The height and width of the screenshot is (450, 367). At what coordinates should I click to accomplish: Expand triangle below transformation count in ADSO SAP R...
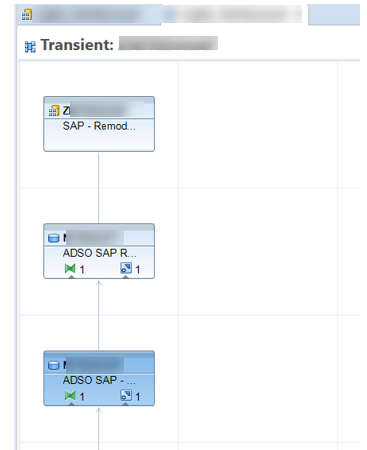tap(71, 277)
